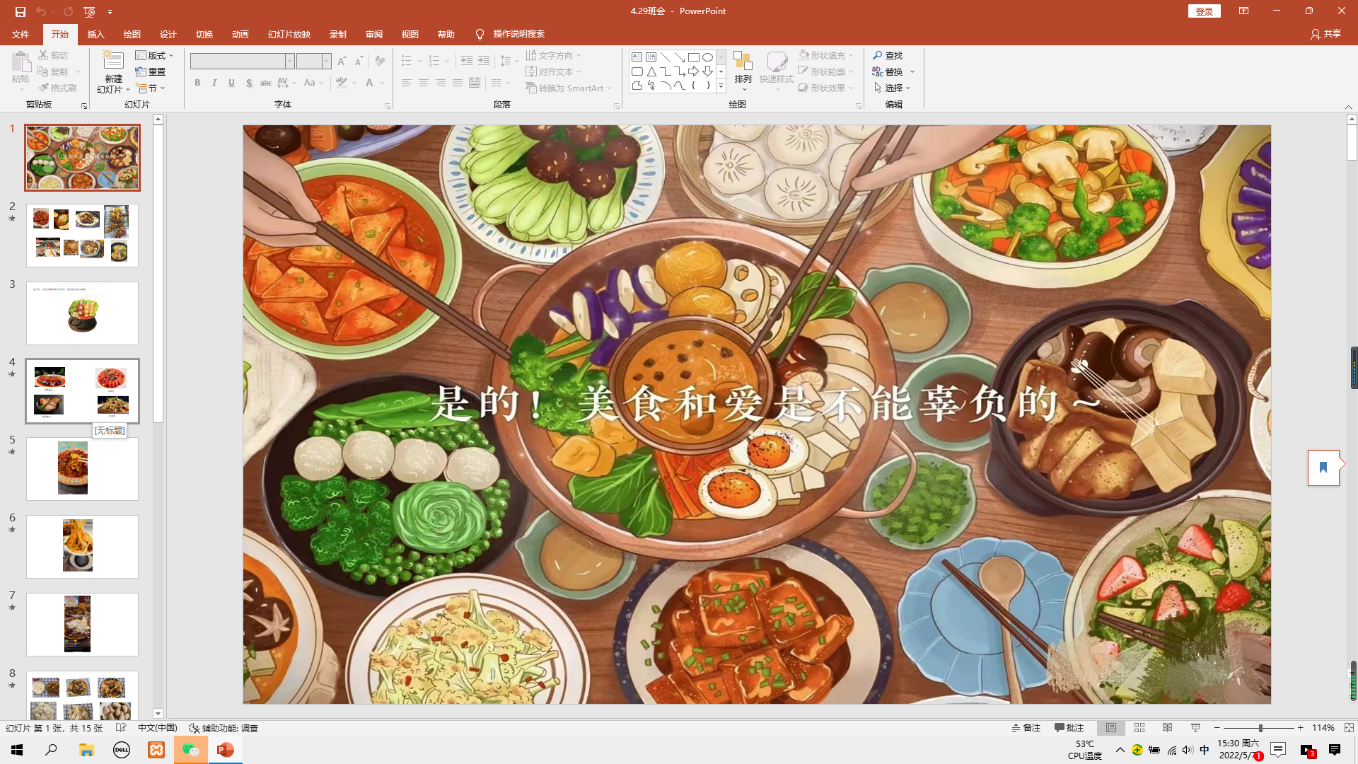Select slide 2 thumbnail

(82, 235)
